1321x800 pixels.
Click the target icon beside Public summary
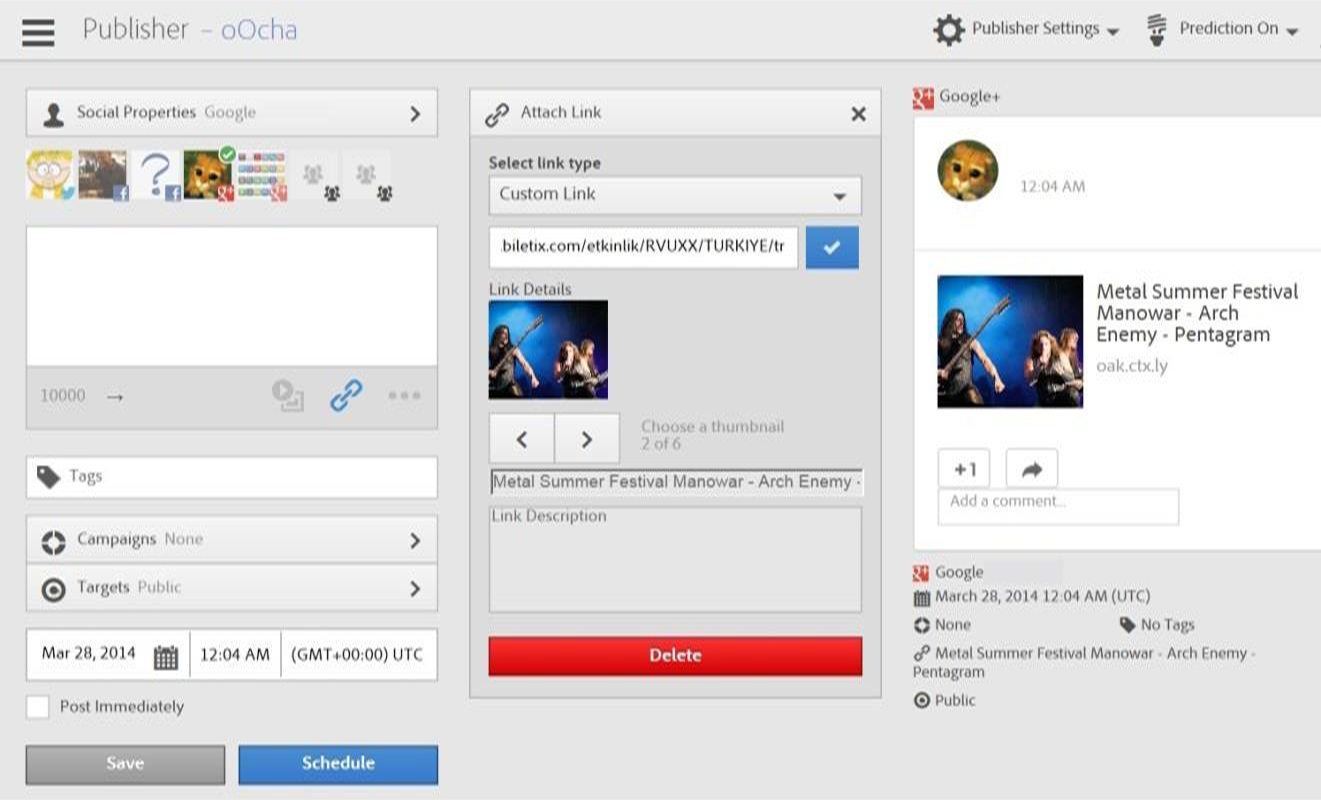922,701
